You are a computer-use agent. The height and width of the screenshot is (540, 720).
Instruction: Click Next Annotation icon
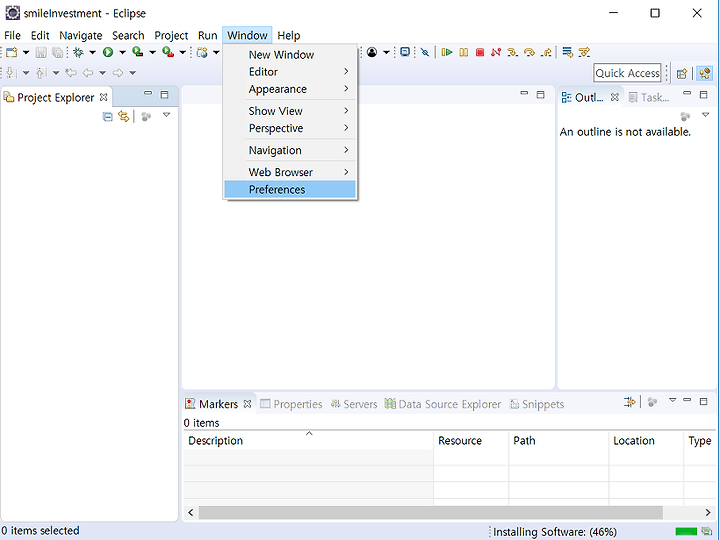11,73
